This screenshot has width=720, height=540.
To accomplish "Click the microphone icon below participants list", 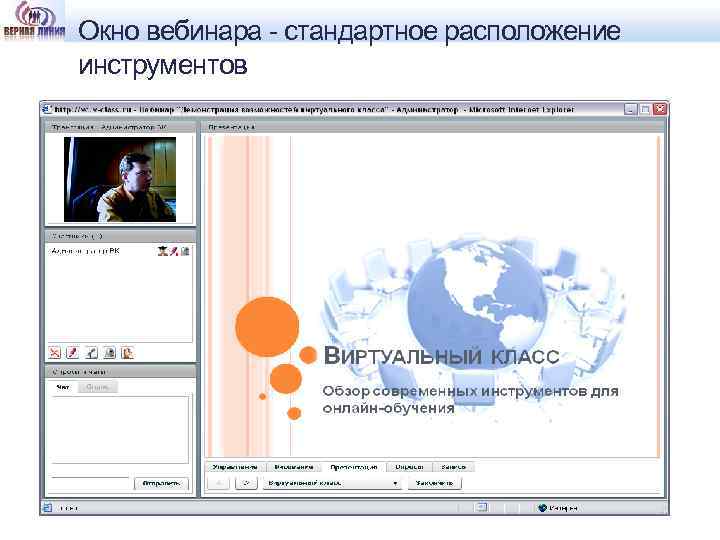I will (x=91, y=353).
